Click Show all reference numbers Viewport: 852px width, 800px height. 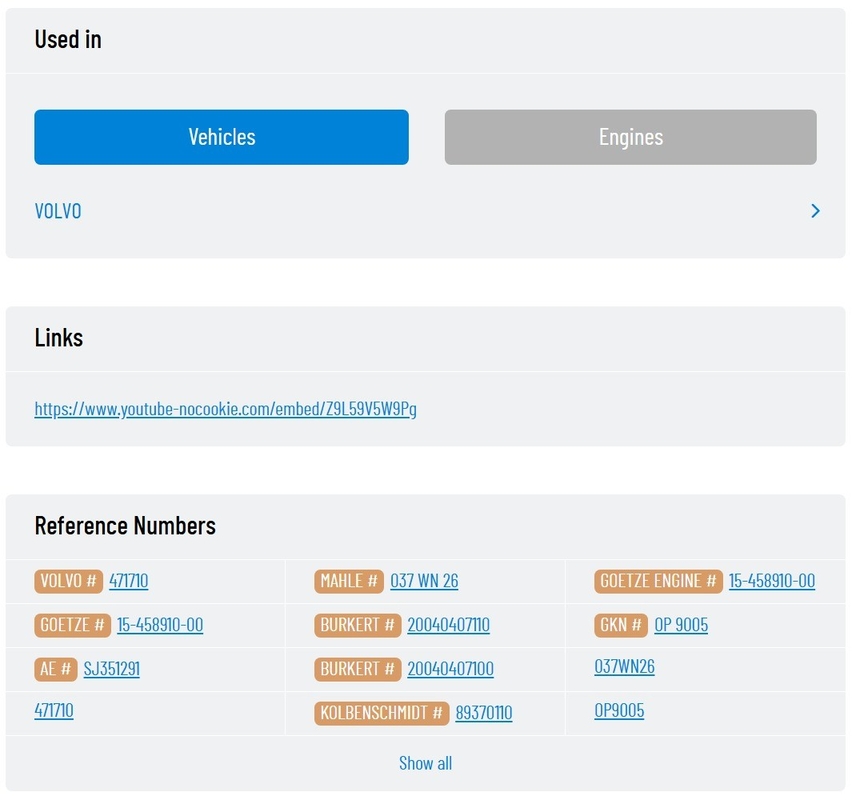[x=425, y=763]
